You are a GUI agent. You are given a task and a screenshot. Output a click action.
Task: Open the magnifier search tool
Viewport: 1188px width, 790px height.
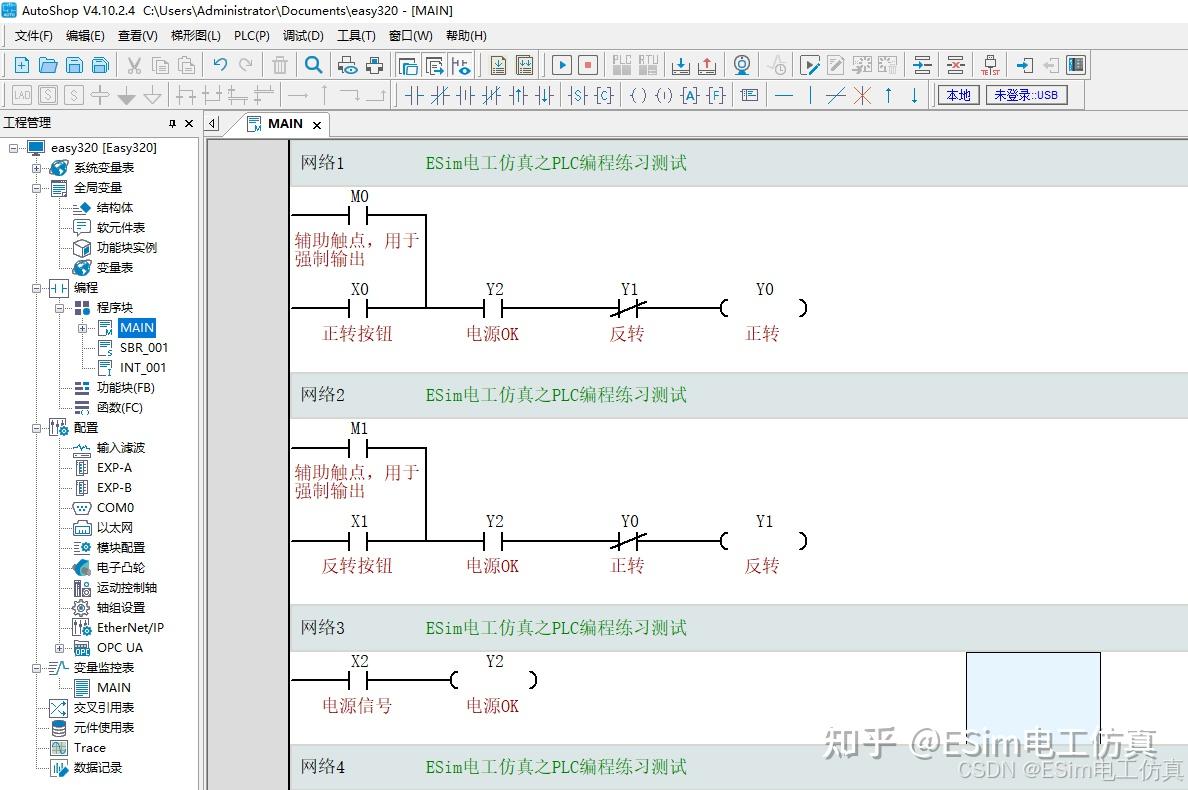314,65
